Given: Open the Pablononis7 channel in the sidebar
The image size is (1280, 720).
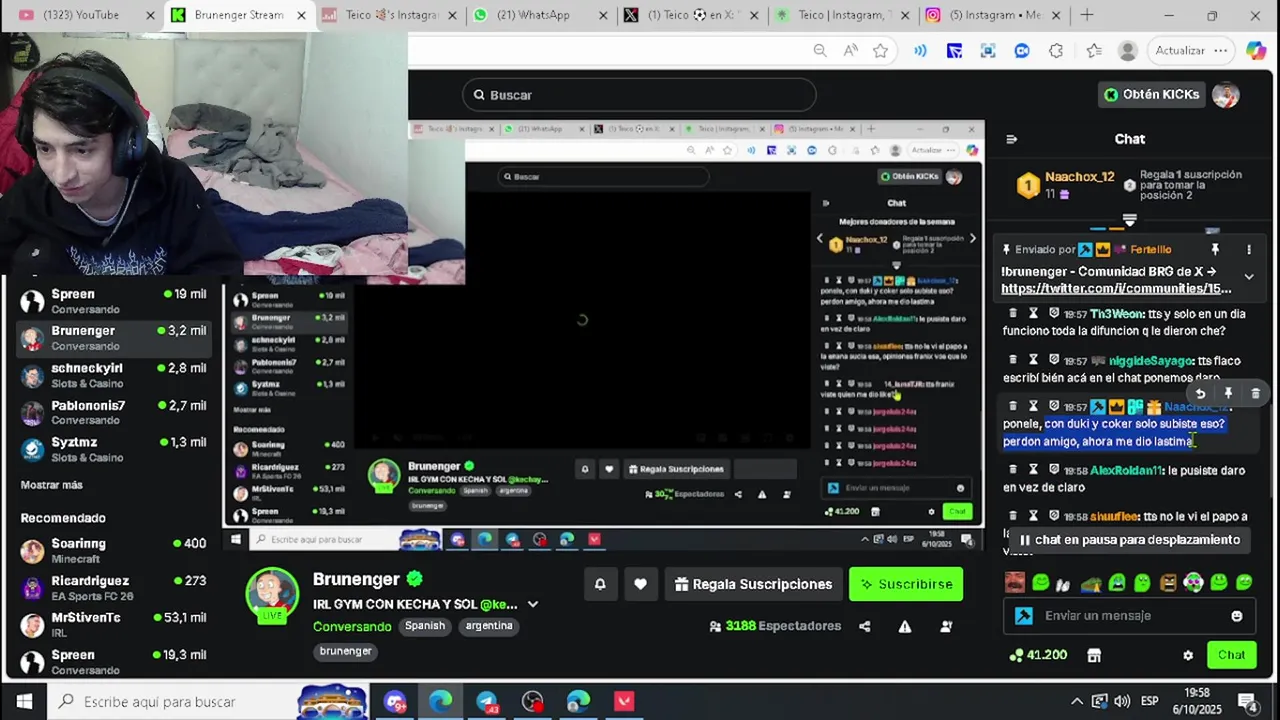Looking at the screenshot, I should point(113,412).
